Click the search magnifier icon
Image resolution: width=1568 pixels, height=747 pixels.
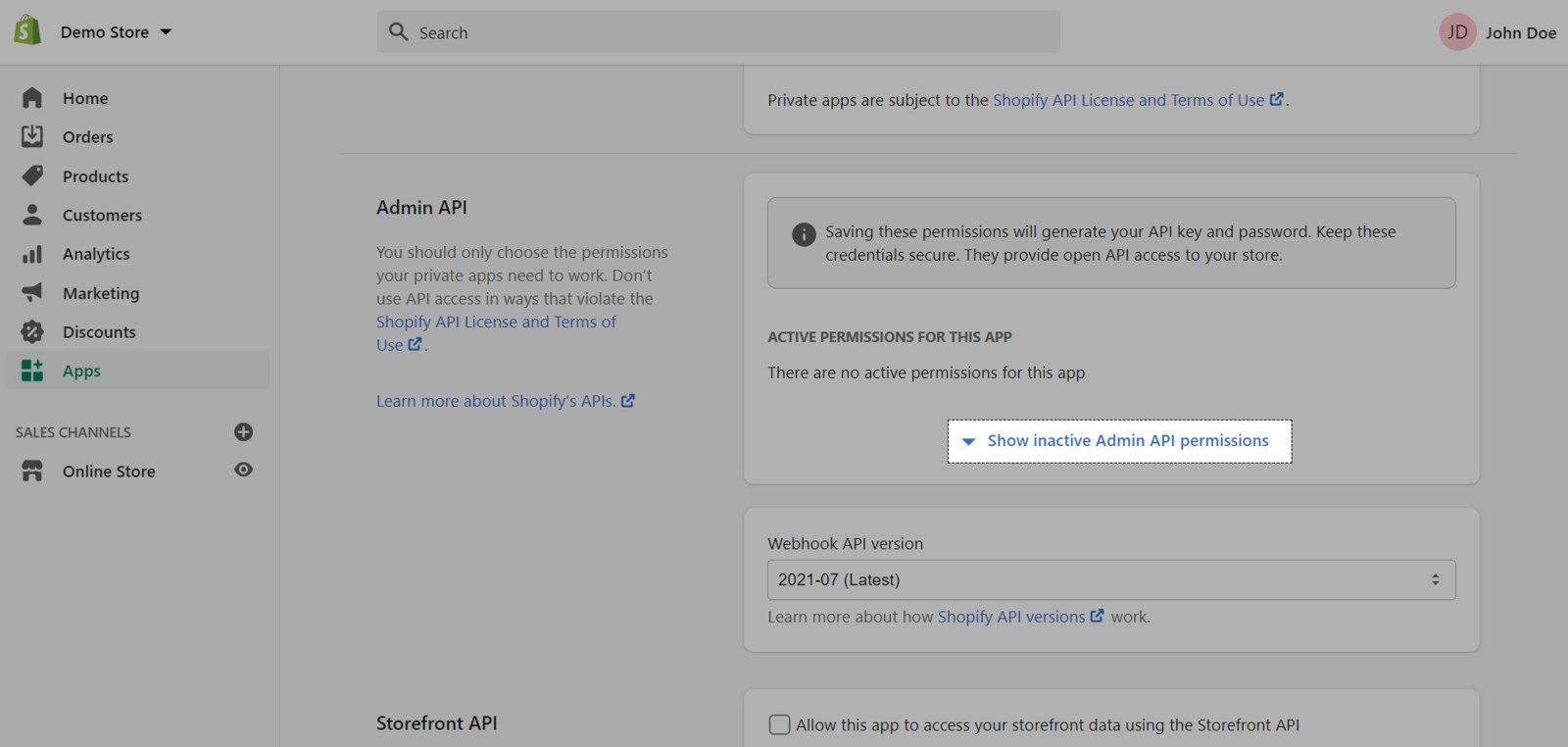click(x=398, y=32)
